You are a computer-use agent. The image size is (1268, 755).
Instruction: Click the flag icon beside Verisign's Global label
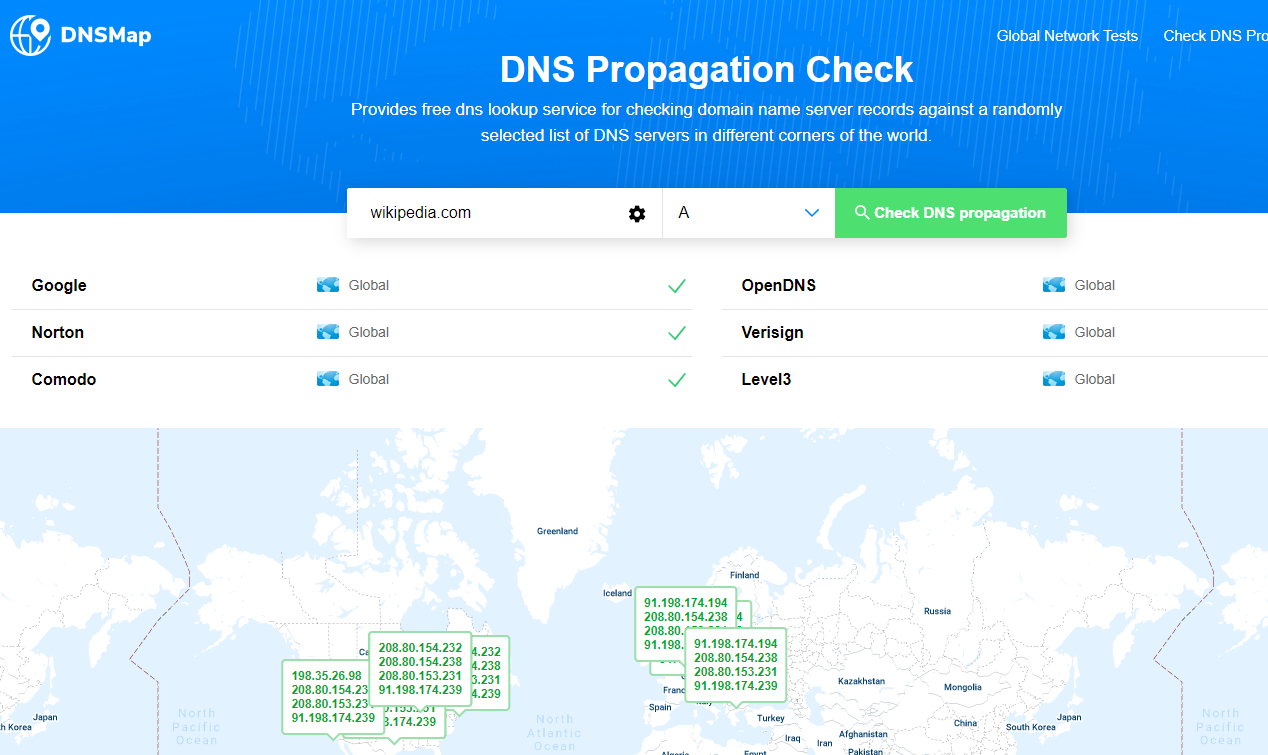tap(1054, 331)
